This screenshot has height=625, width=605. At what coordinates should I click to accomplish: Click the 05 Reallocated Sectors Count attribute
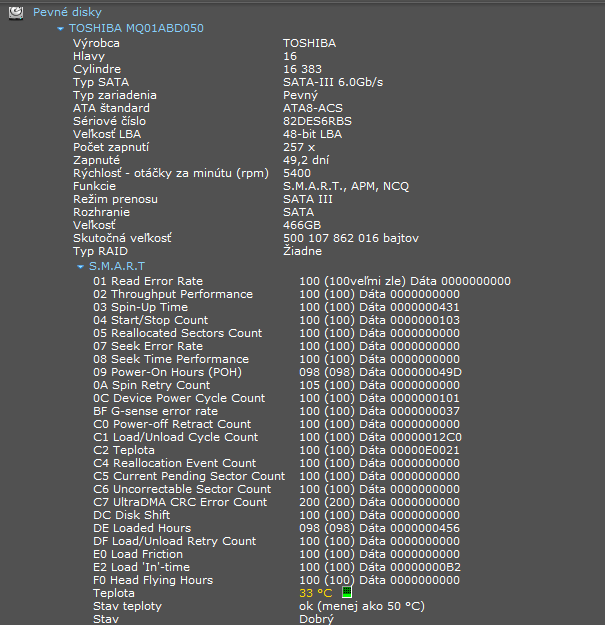click(x=177, y=333)
